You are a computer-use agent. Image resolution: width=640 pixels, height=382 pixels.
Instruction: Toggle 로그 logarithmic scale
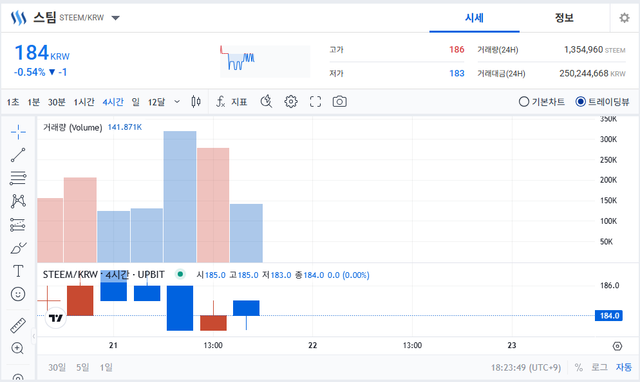599,368
